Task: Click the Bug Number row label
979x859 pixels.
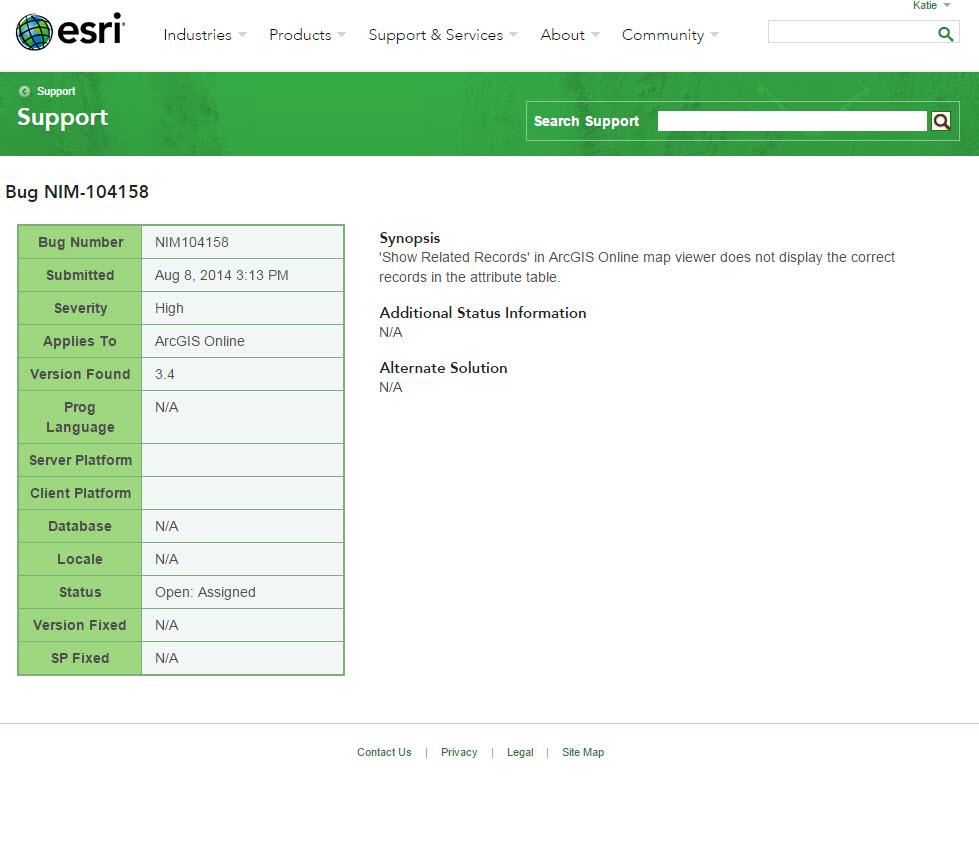Action: pos(81,242)
